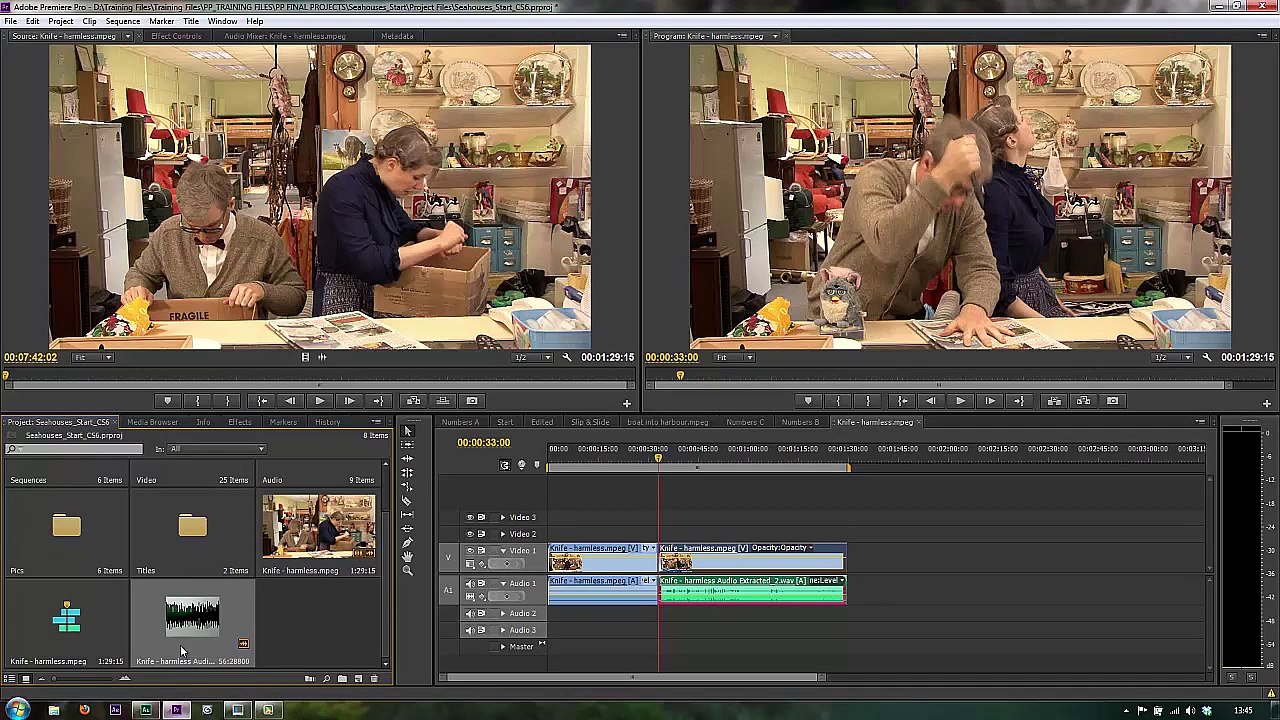Select the Pen tool
This screenshot has width=1280, height=720.
pos(407,543)
